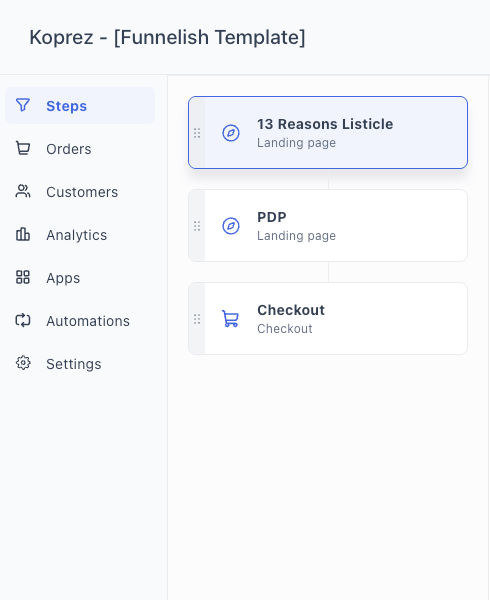Image resolution: width=490 pixels, height=600 pixels.
Task: Click the gear icon beside Settings
Action: tap(23, 363)
